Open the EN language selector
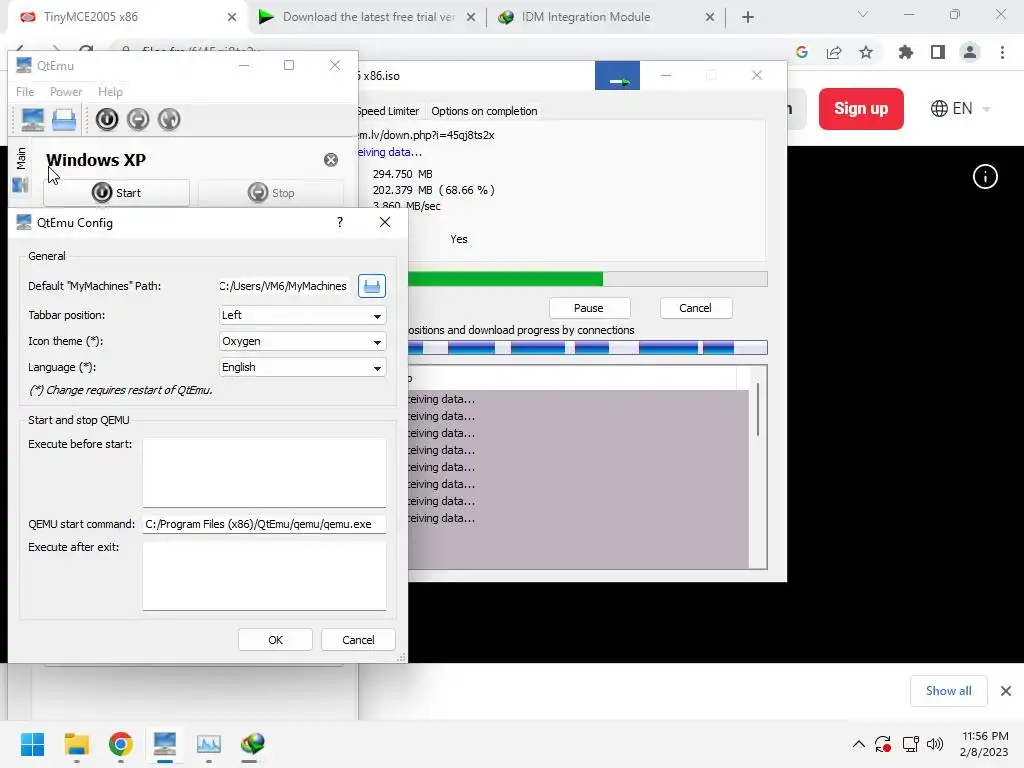 point(961,108)
